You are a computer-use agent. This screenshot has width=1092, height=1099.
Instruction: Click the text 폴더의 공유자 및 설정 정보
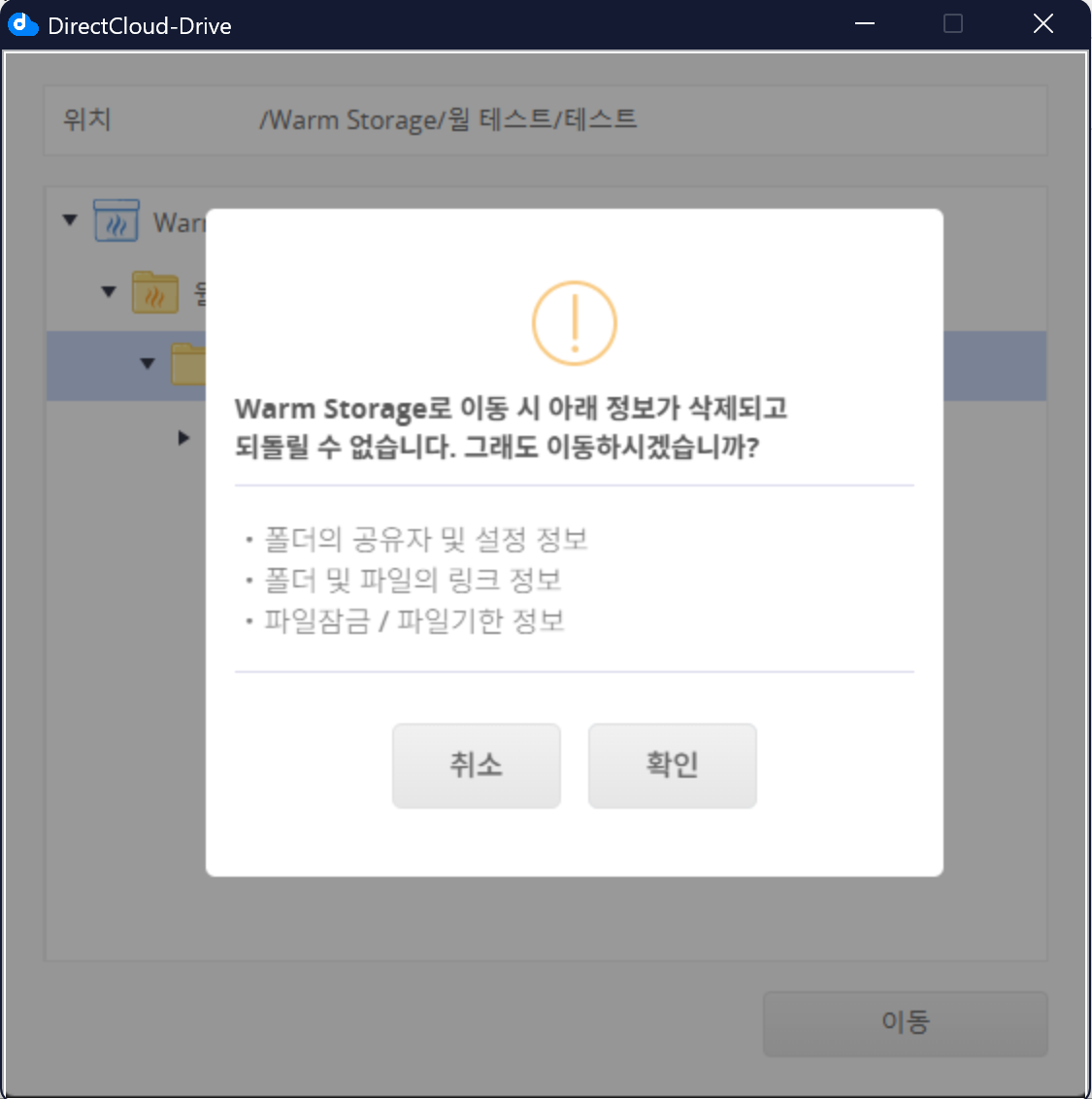(425, 539)
